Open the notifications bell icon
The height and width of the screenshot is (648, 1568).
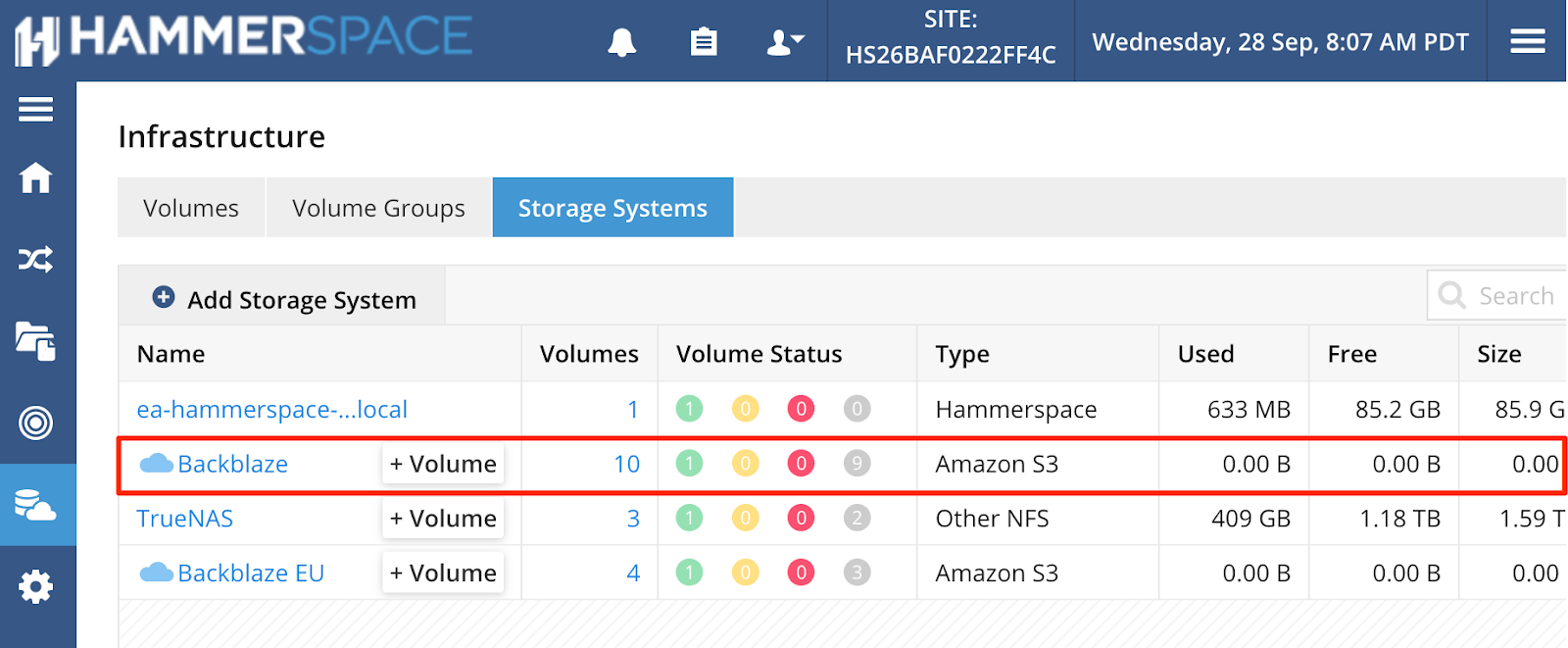click(622, 42)
